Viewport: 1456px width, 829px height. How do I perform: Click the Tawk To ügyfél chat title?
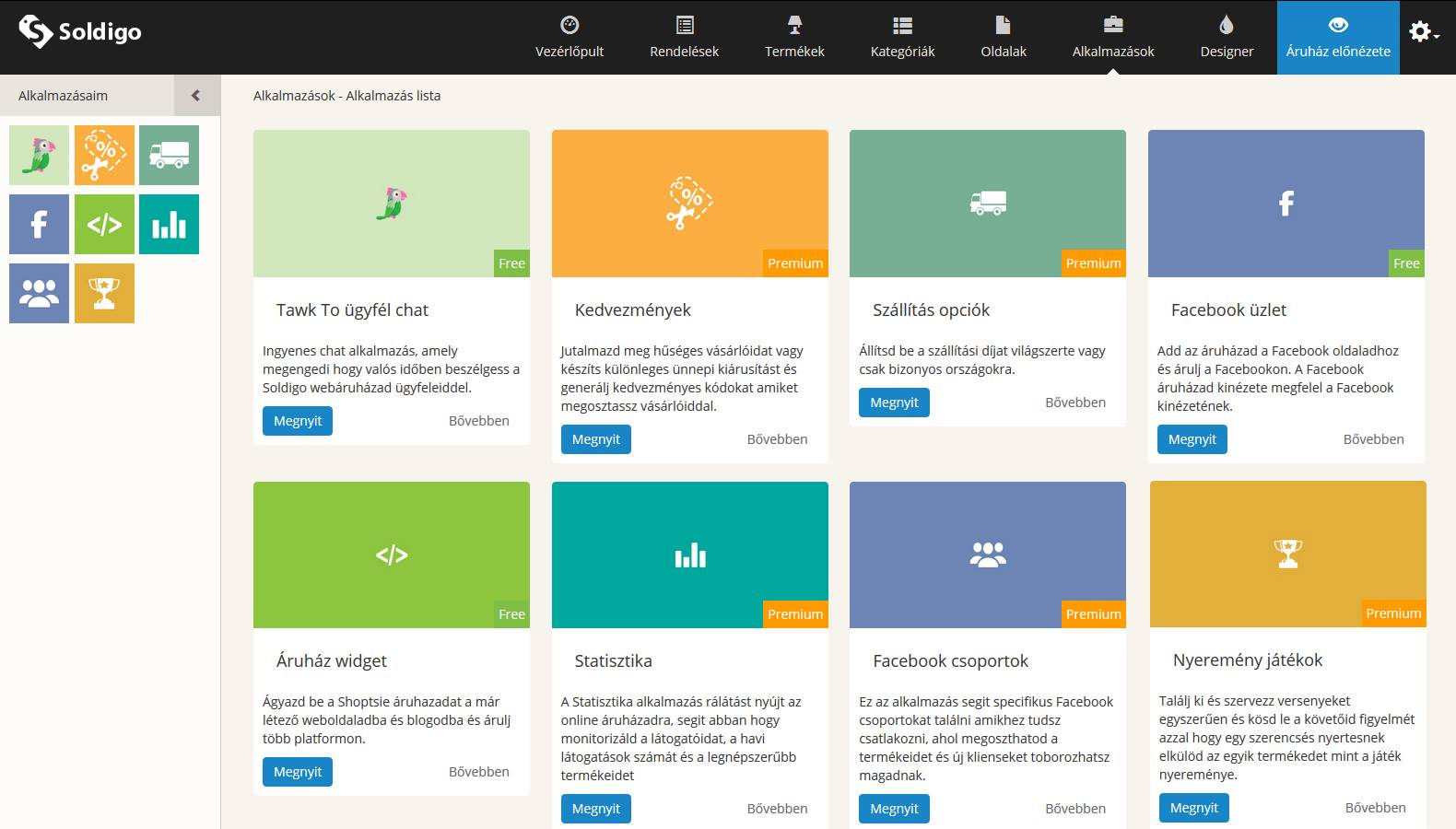point(352,310)
